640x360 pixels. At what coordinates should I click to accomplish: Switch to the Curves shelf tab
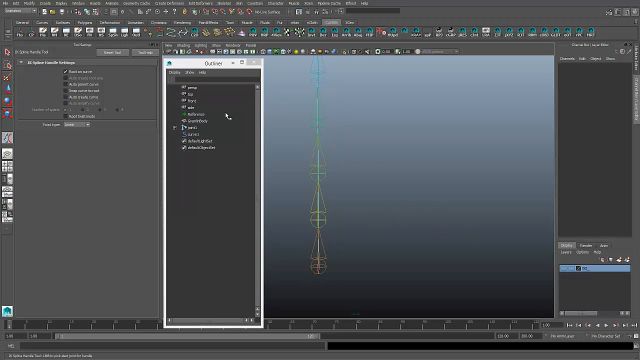pyautogui.click(x=42, y=22)
